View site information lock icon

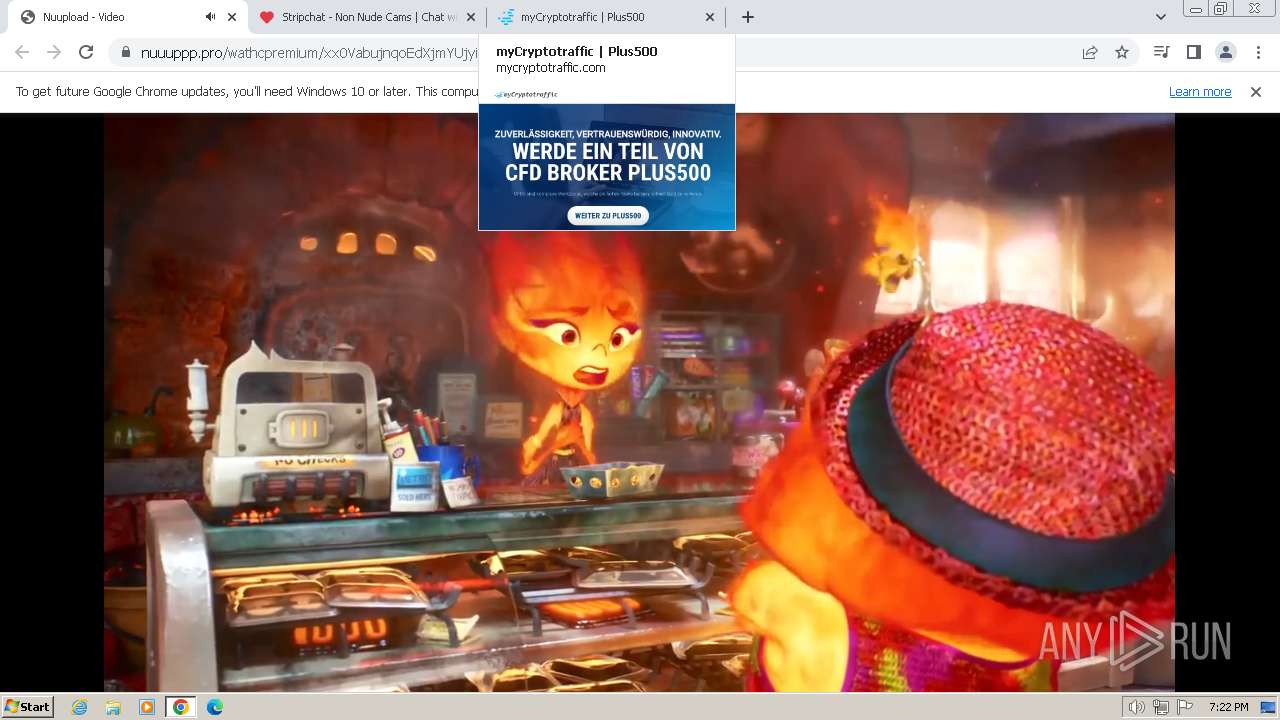click(x=125, y=53)
